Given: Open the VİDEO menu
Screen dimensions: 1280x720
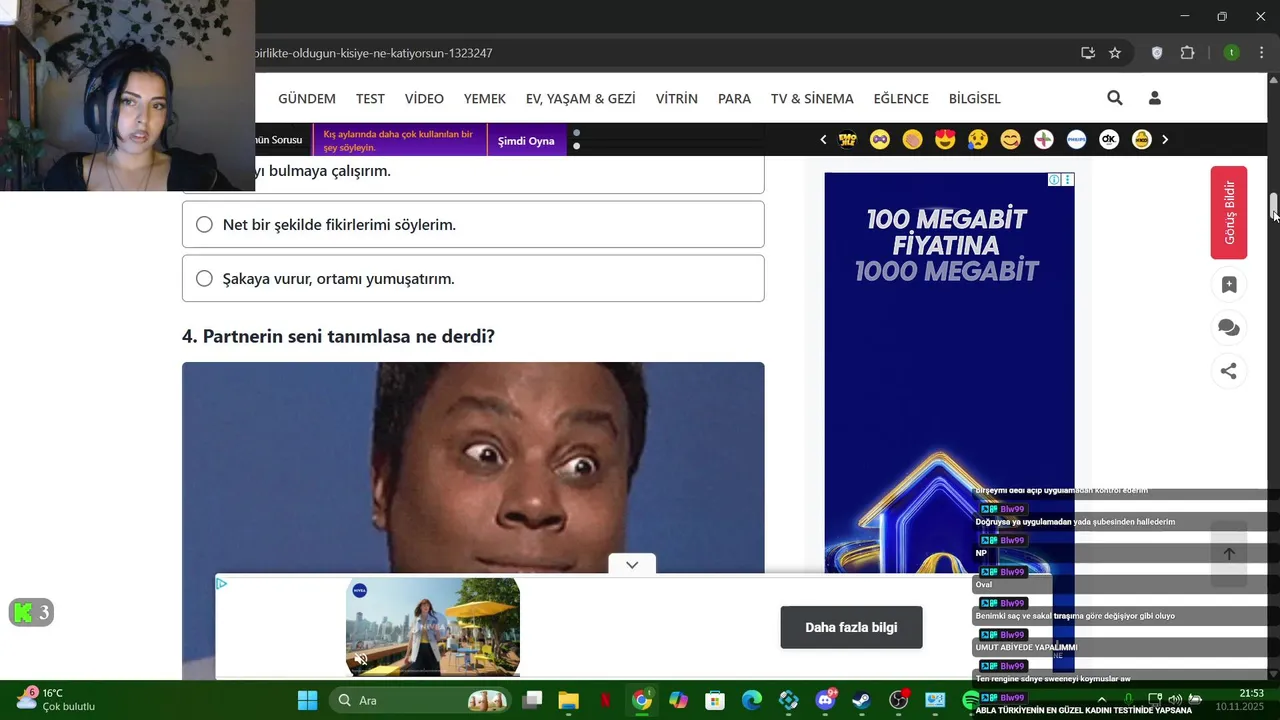Looking at the screenshot, I should 424,98.
